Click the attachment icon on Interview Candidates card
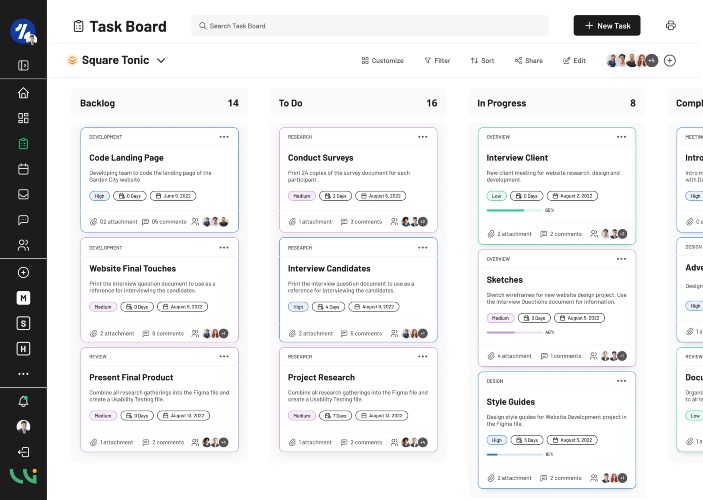The width and height of the screenshot is (703, 500). pyautogui.click(x=292, y=333)
